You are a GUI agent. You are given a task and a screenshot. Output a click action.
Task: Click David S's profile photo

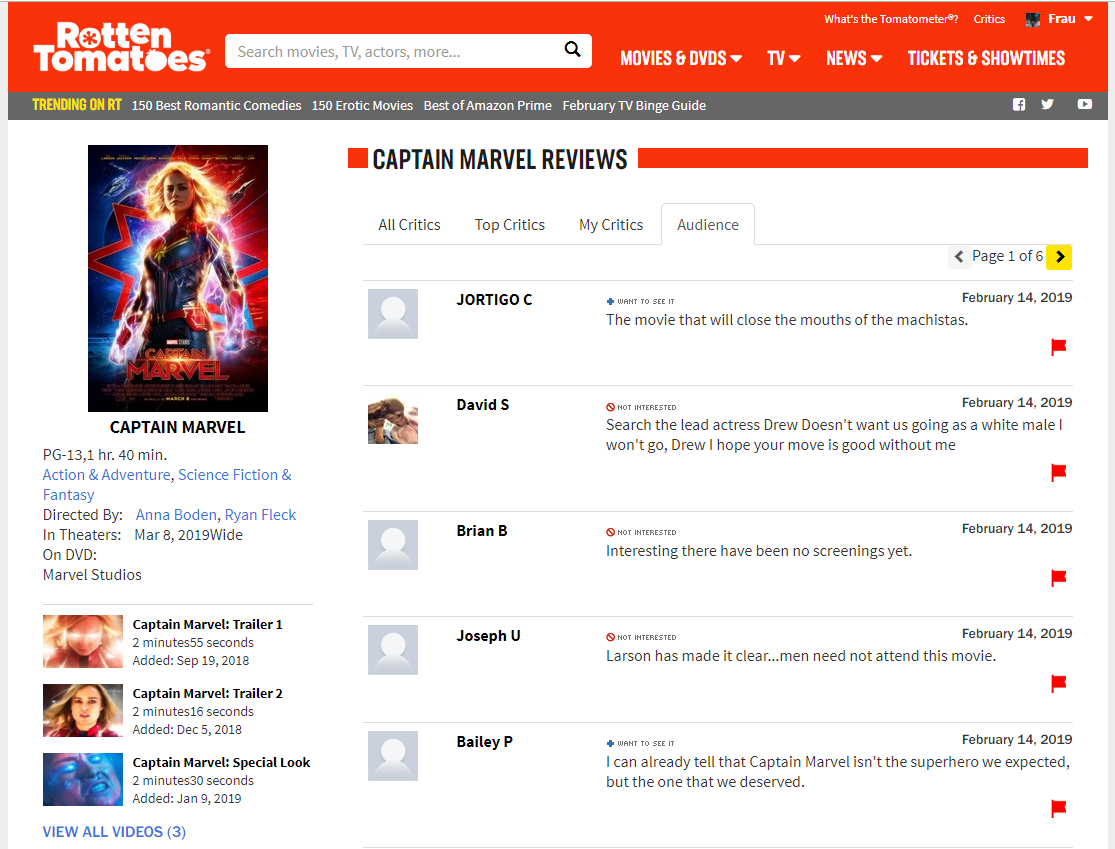(393, 419)
